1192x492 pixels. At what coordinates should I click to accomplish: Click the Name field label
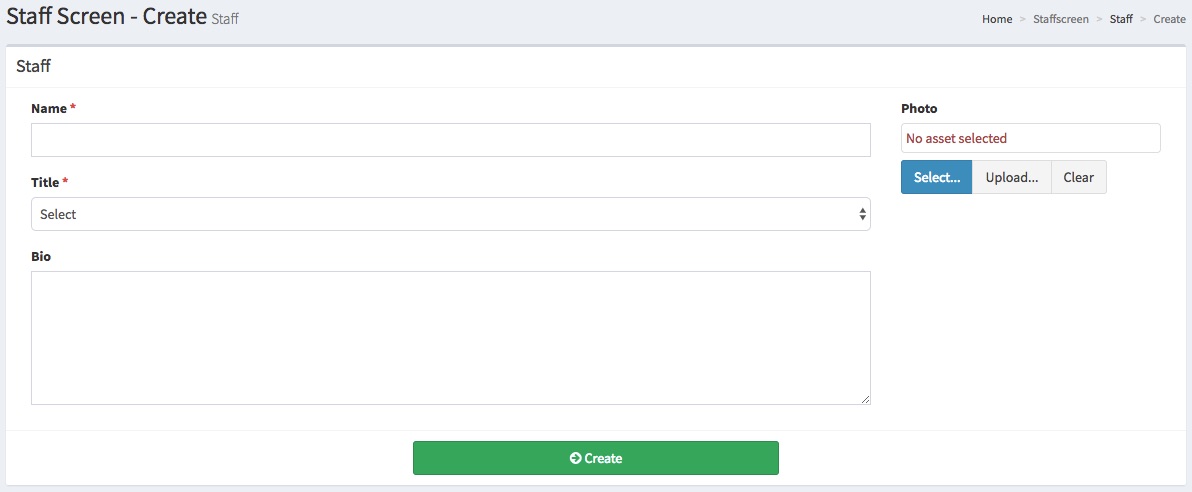click(x=49, y=108)
